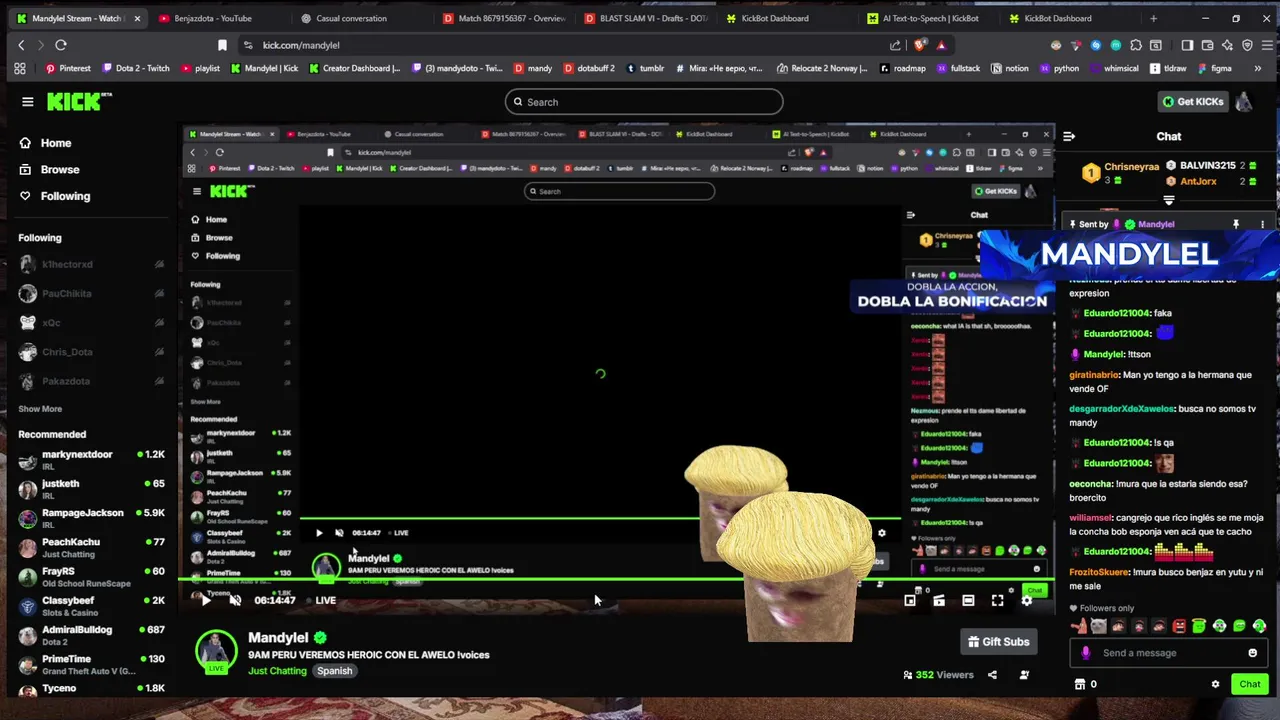Focus the Kick search field
The image size is (1280, 720).
(x=644, y=102)
